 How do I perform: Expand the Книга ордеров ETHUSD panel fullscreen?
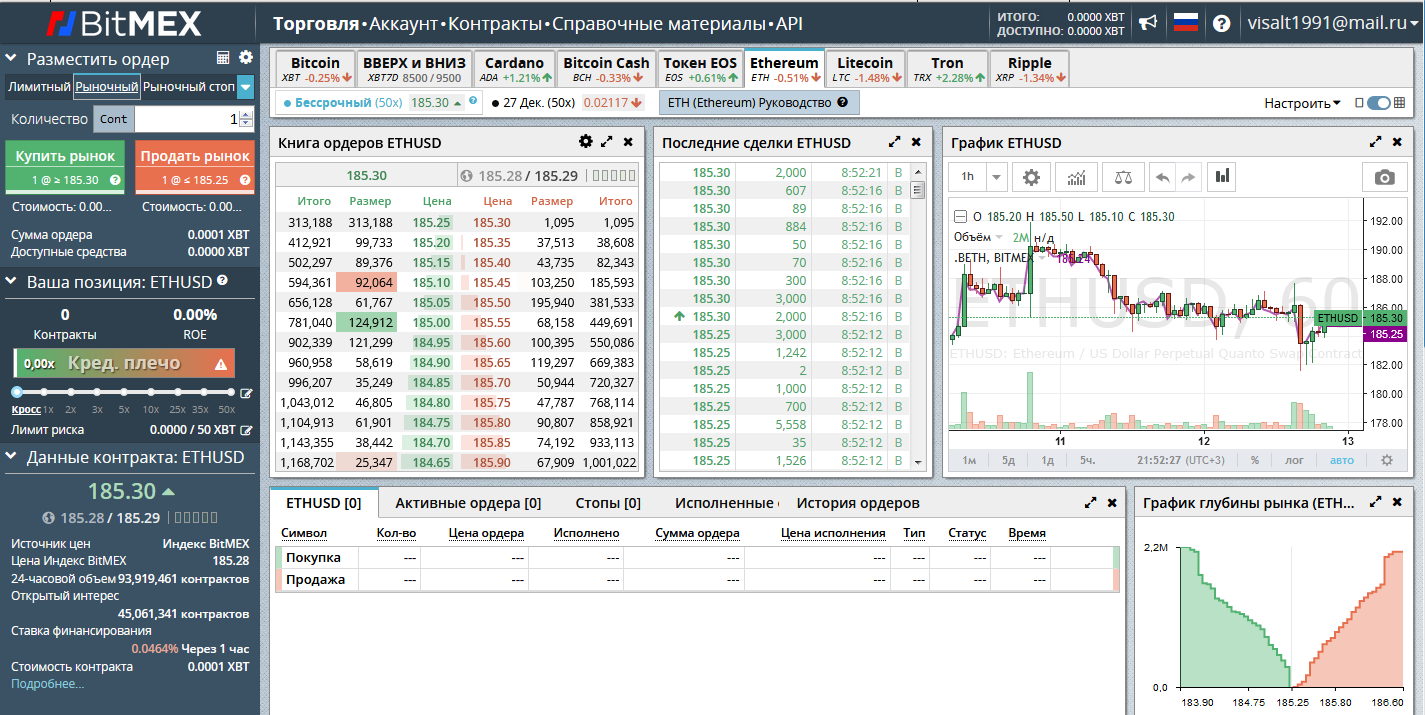pyautogui.click(x=607, y=142)
